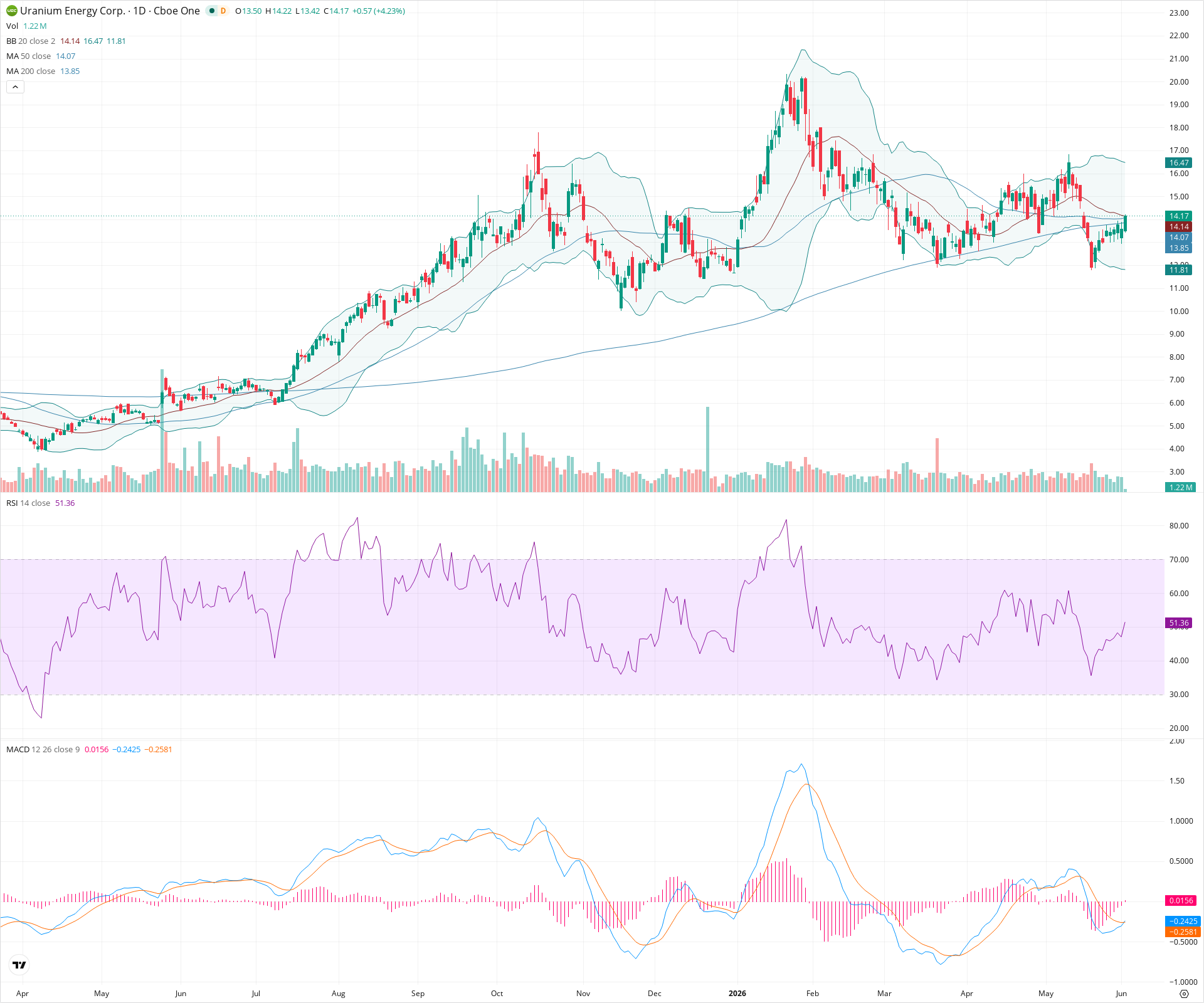
Task: Select the BB 20 close 2 legend
Action: point(31,41)
